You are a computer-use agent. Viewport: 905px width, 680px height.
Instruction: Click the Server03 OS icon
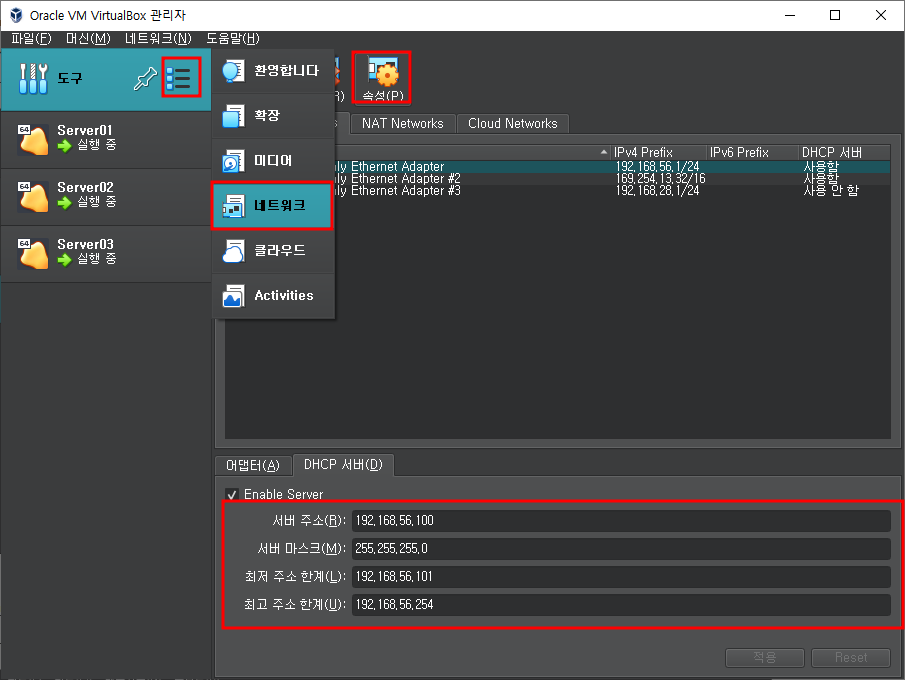click(33, 254)
